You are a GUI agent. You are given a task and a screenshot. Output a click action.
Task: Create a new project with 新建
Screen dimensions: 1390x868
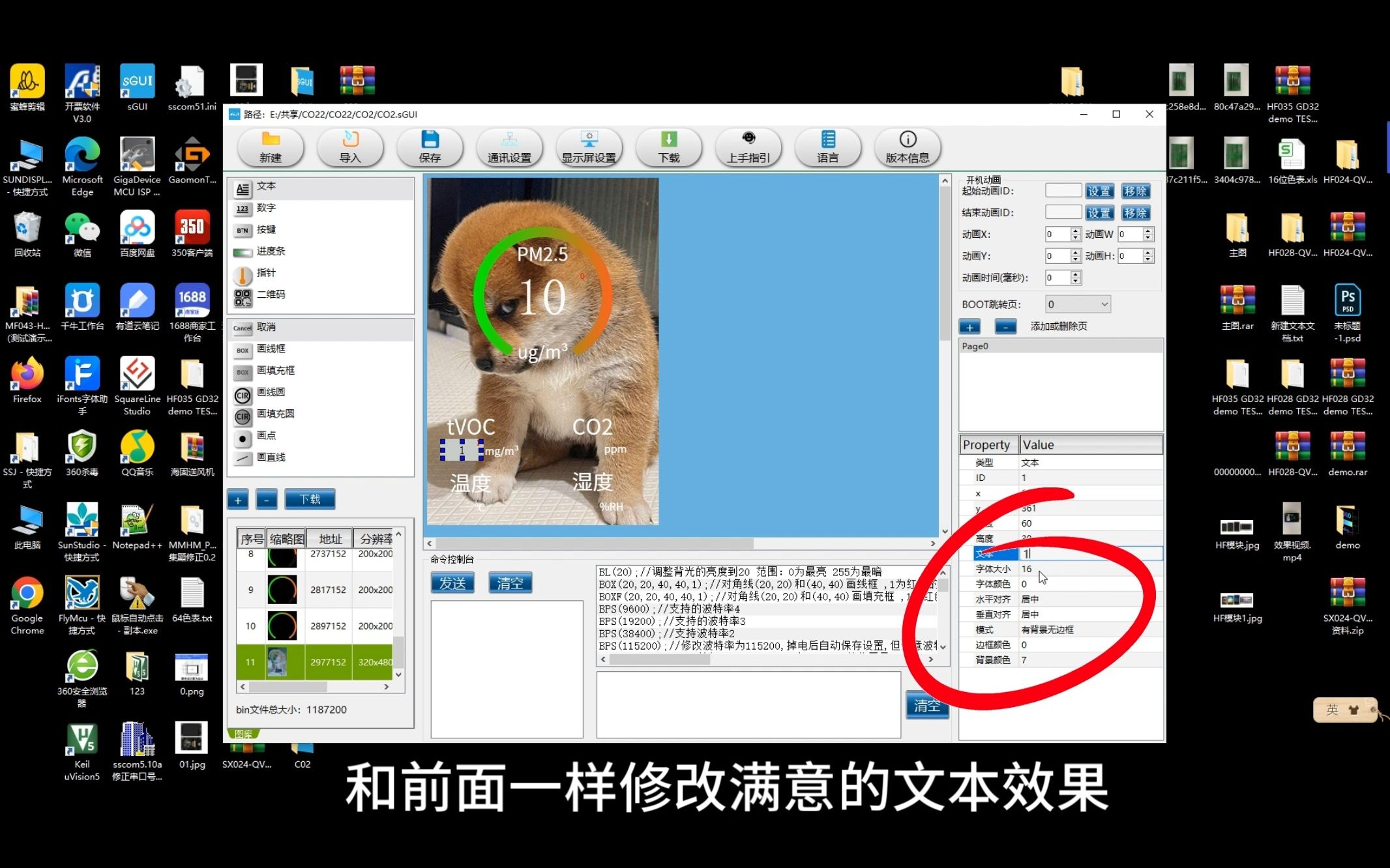271,147
